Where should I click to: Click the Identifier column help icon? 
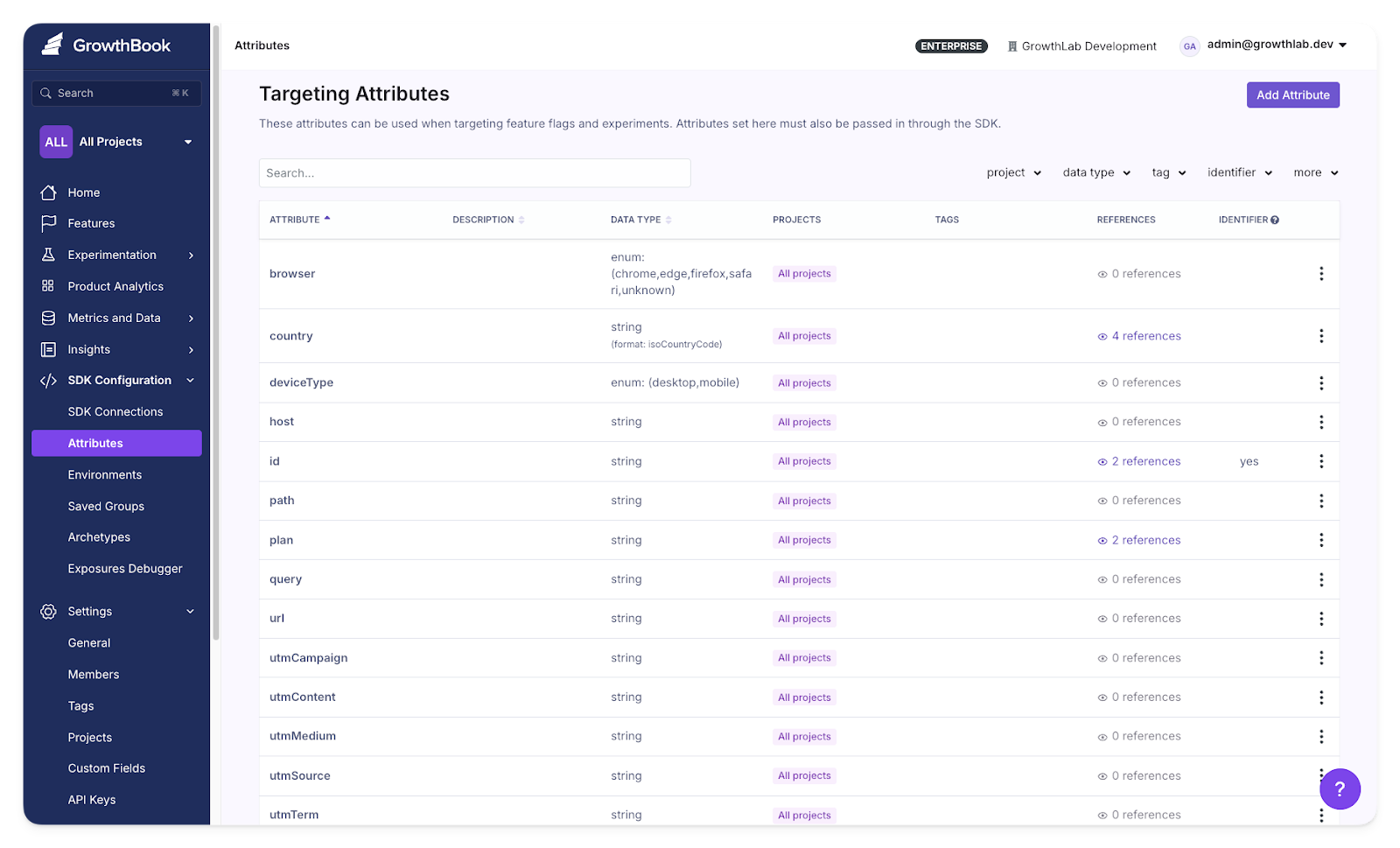tap(1275, 221)
